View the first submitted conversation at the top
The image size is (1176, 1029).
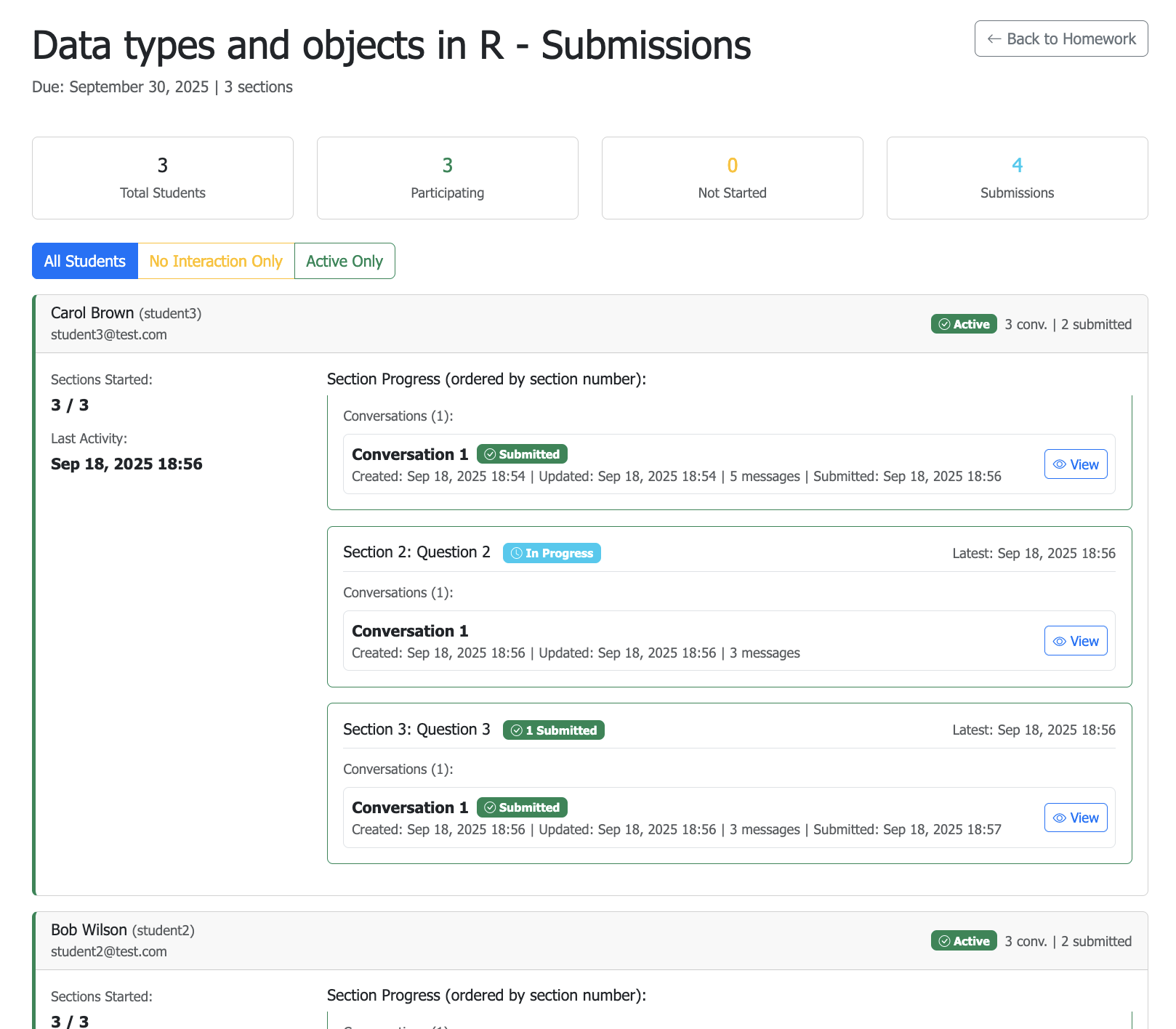(1076, 465)
